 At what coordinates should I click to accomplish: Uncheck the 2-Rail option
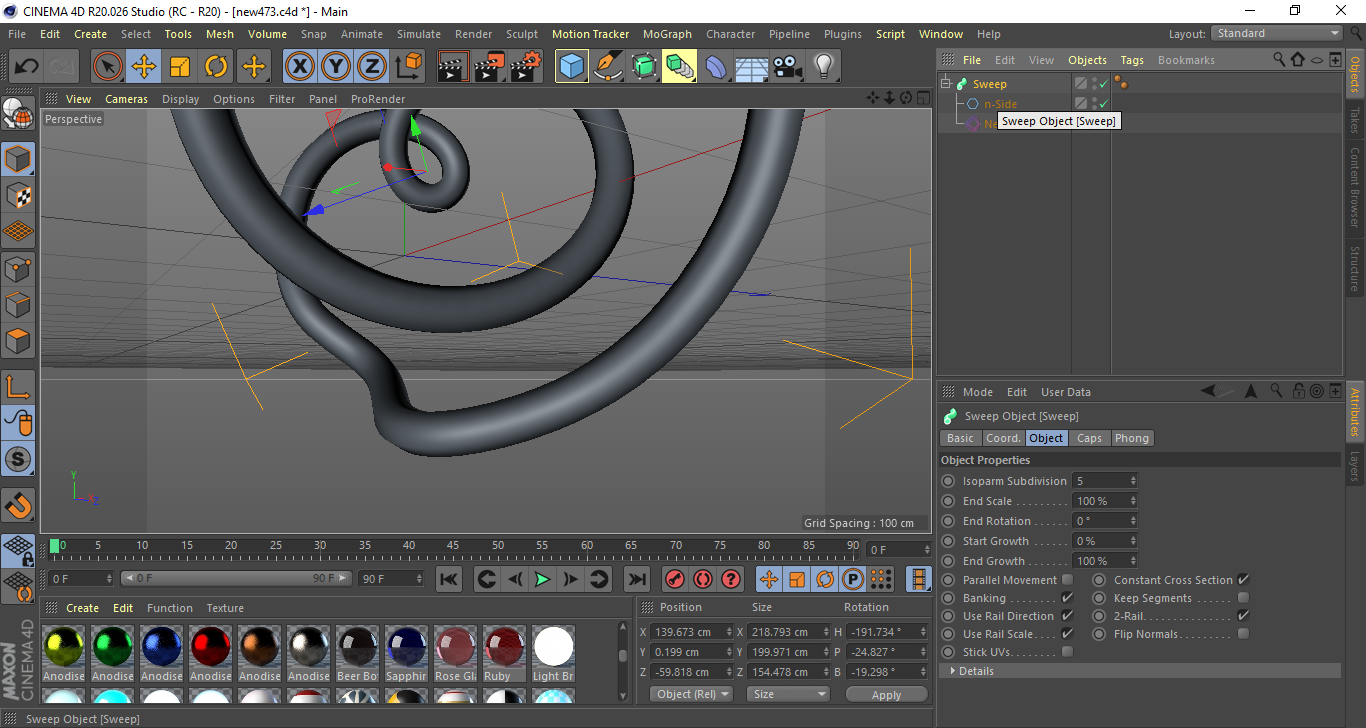click(x=1243, y=616)
